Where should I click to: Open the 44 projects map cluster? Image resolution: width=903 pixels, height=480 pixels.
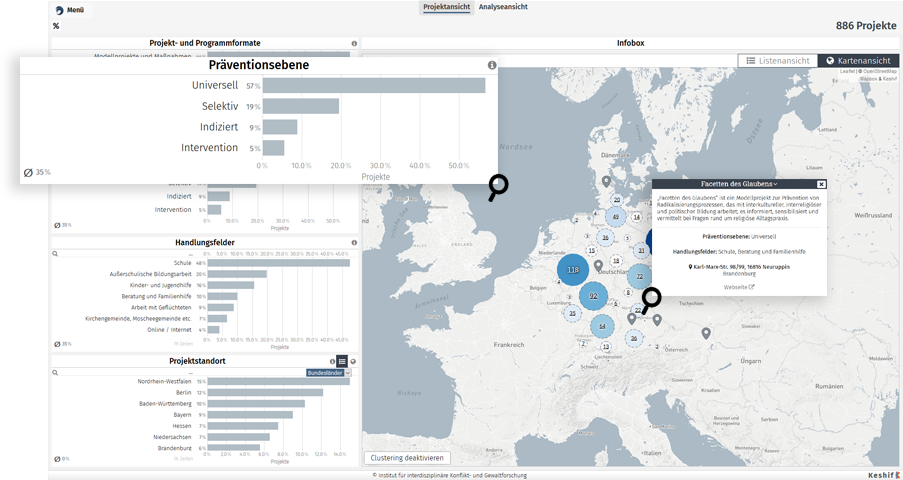[x=602, y=326]
